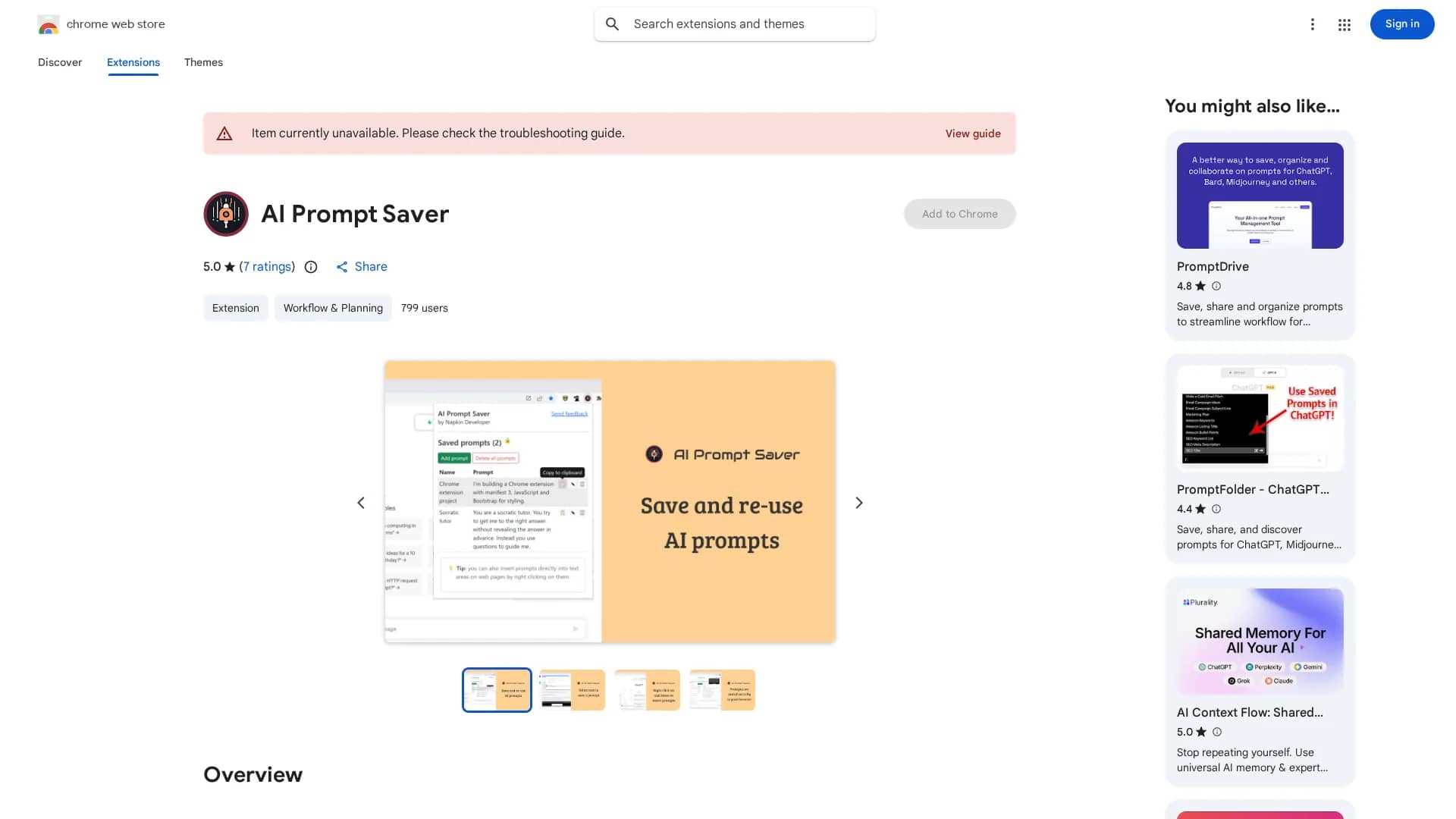Select the second screenshot thumbnail
This screenshot has width=1456, height=819.
coord(572,690)
